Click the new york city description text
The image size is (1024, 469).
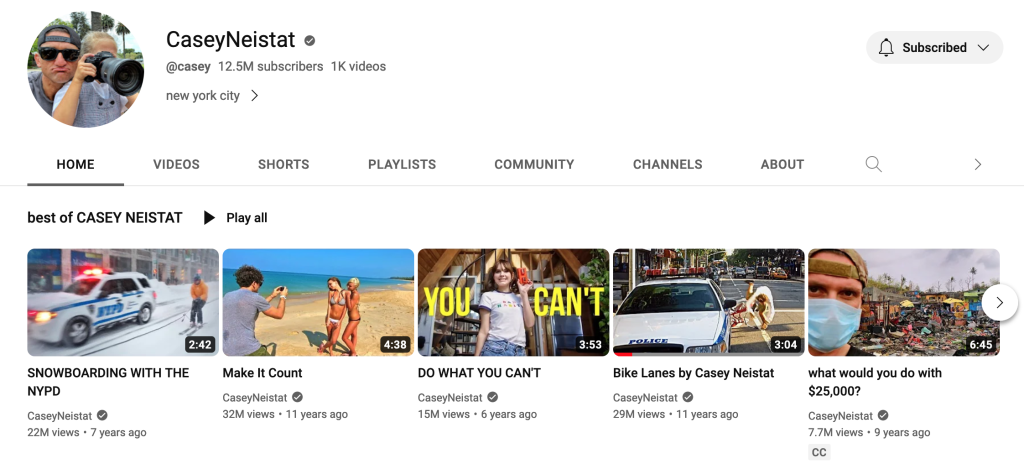(x=202, y=96)
